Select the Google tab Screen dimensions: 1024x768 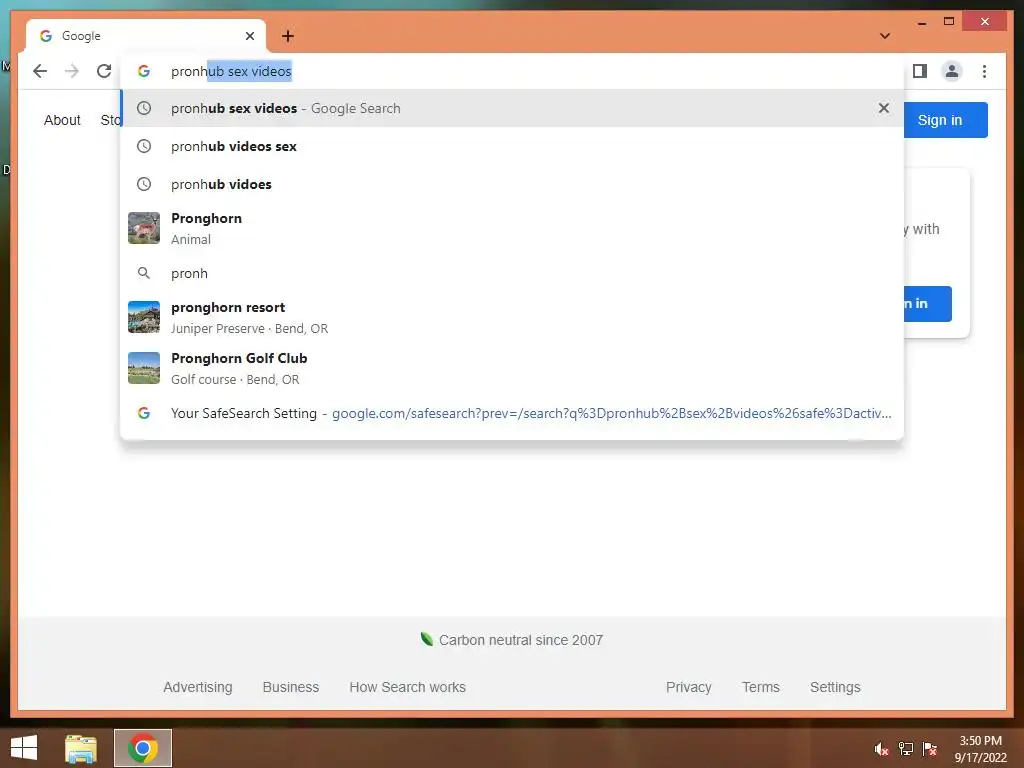click(146, 36)
